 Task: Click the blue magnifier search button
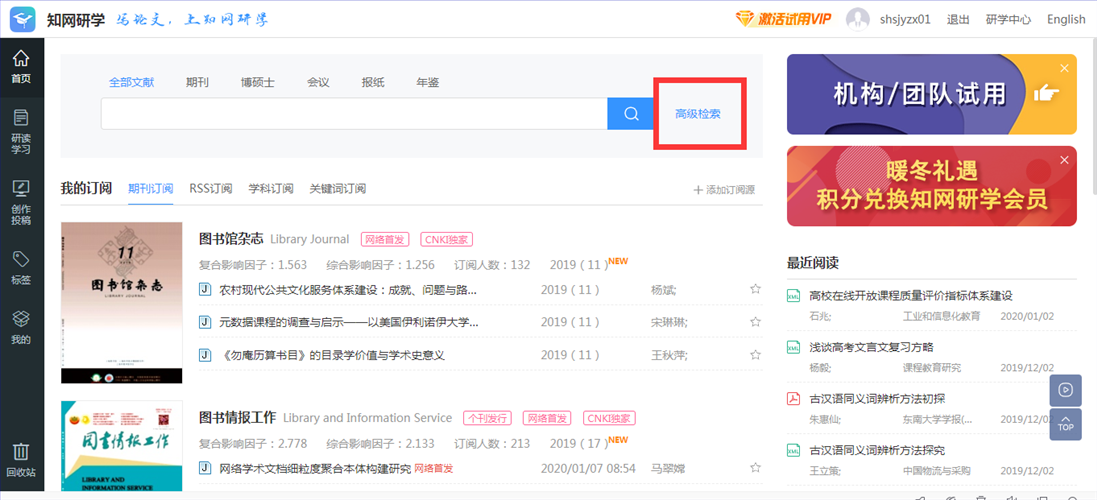[x=631, y=113]
